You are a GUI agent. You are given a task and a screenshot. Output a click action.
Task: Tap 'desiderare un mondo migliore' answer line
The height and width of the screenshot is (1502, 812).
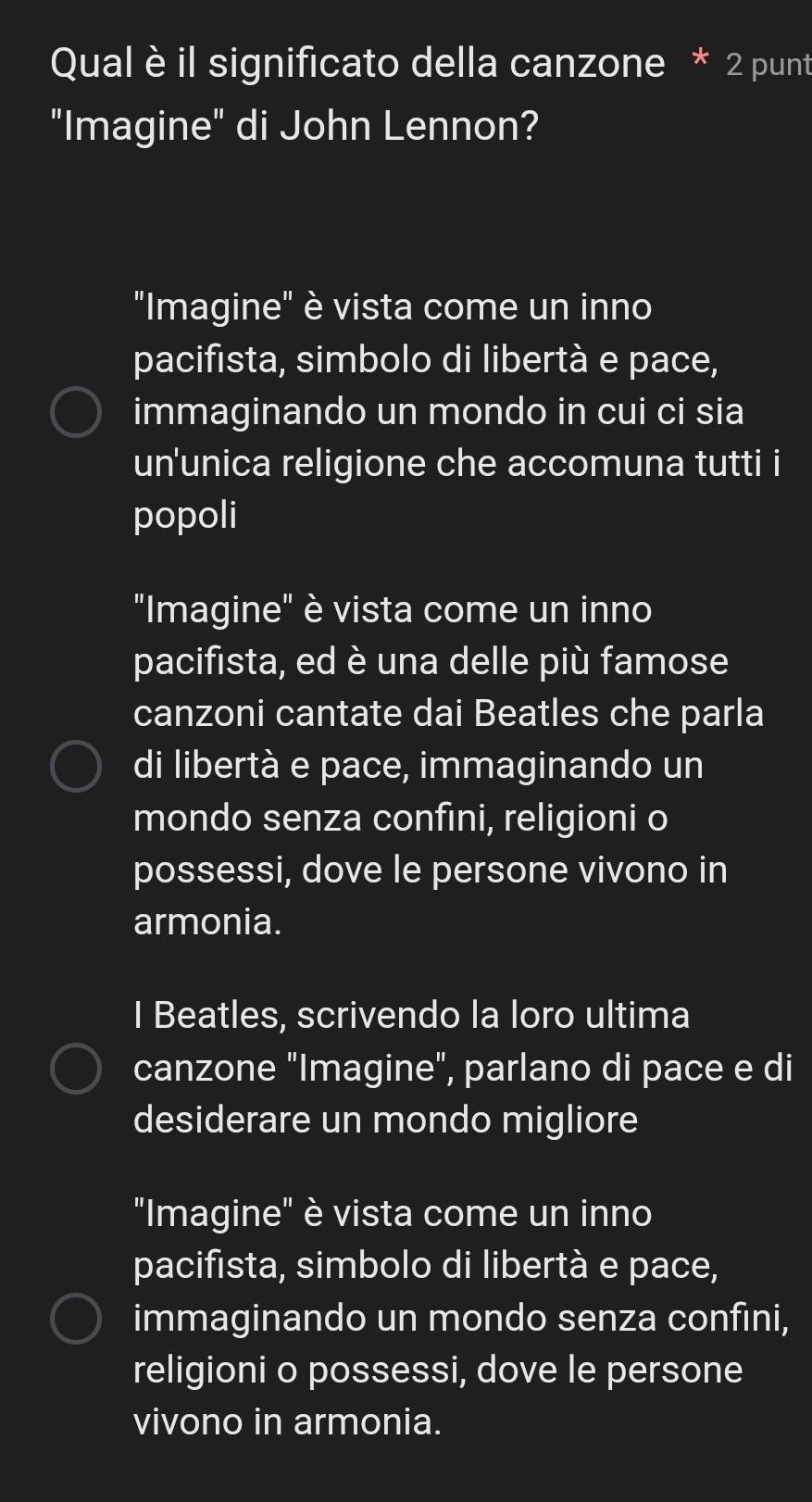pyautogui.click(x=386, y=1120)
